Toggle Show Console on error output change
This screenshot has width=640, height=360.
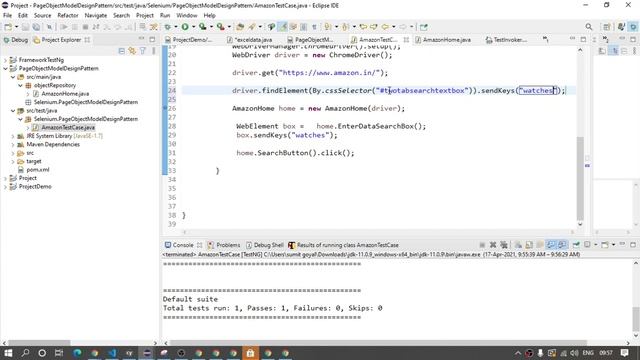562,245
